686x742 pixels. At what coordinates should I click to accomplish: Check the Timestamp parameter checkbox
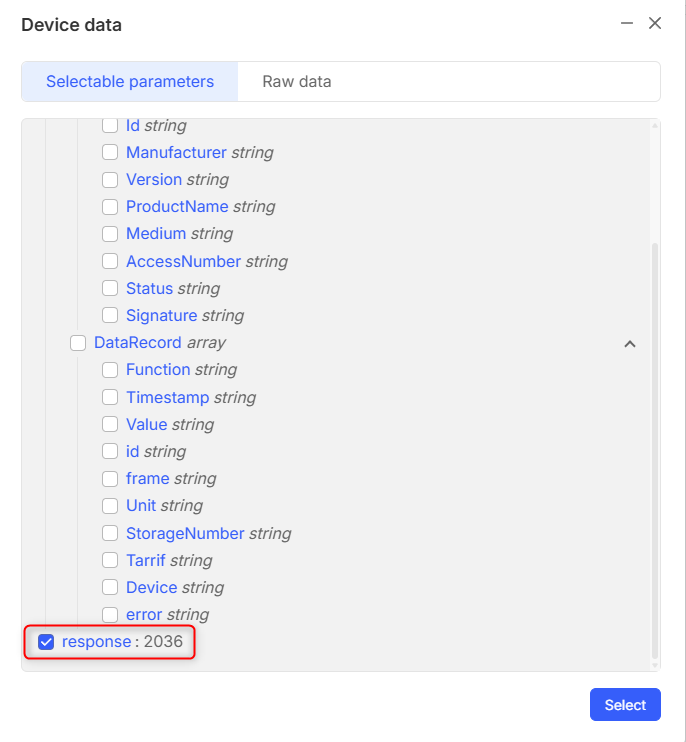[x=110, y=398]
